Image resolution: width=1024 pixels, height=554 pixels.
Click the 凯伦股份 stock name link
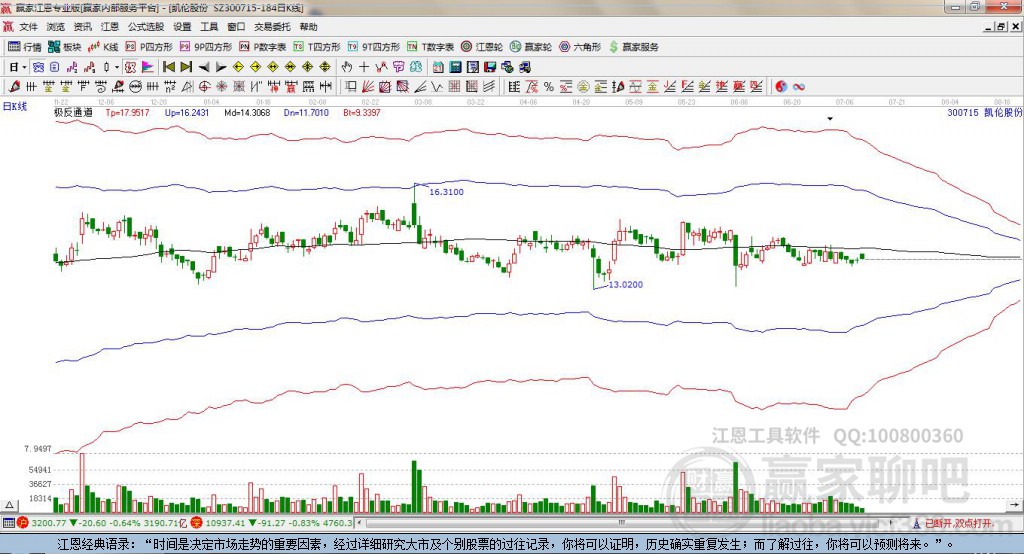pyautogui.click(x=1002, y=113)
